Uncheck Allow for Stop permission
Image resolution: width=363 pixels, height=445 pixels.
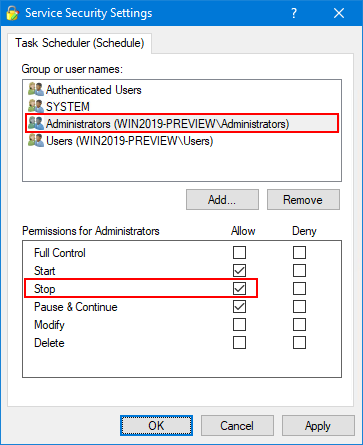(x=239, y=288)
